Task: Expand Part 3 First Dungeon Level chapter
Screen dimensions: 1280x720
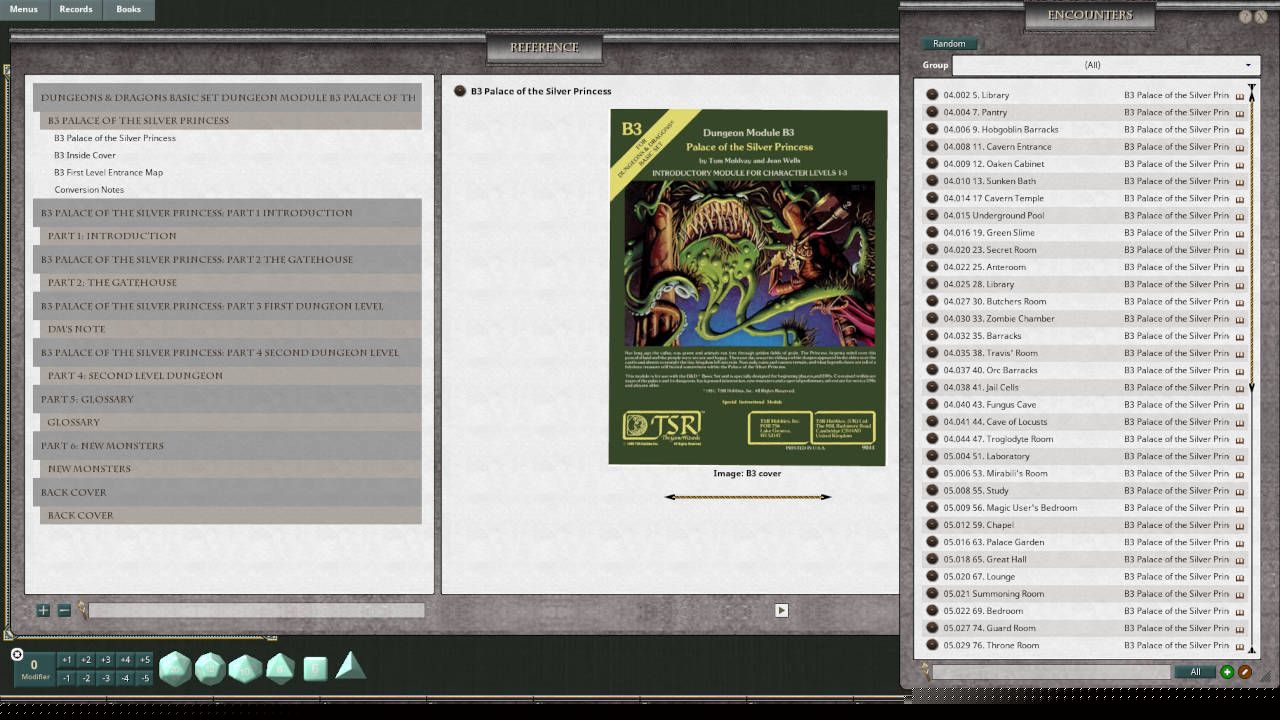Action: [227, 306]
